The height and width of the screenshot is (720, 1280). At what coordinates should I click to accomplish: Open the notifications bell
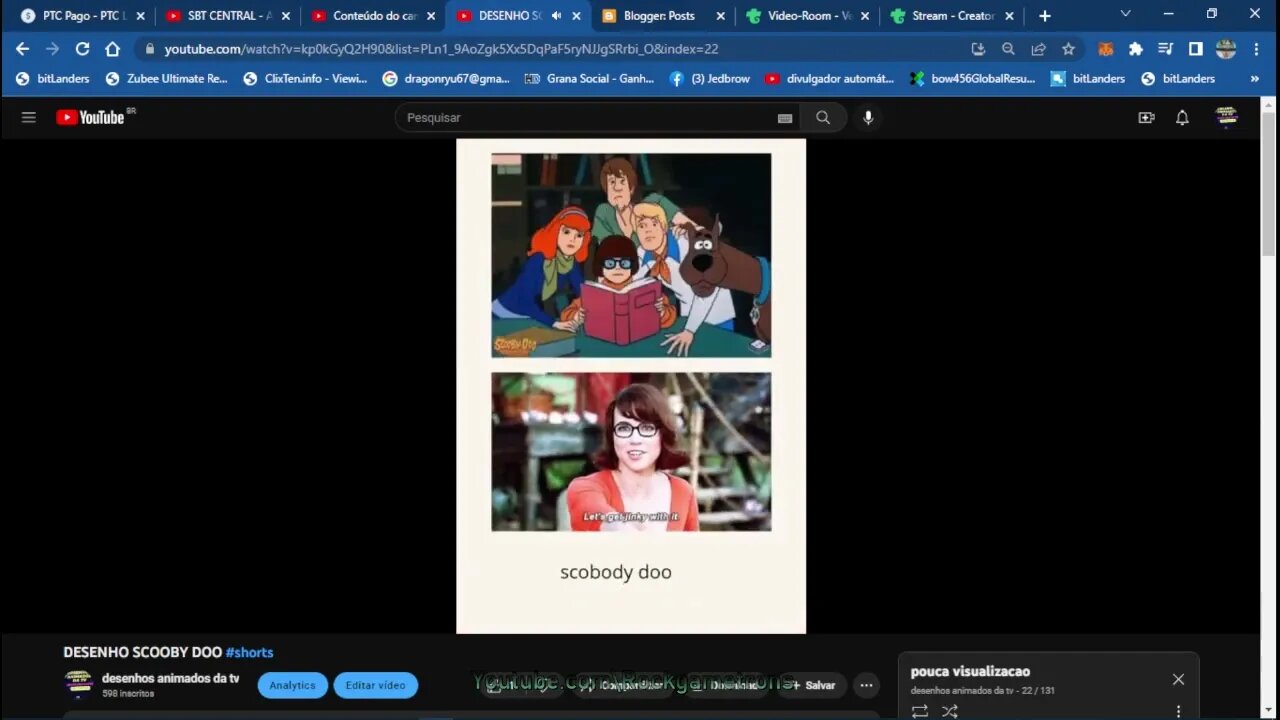pyautogui.click(x=1182, y=117)
